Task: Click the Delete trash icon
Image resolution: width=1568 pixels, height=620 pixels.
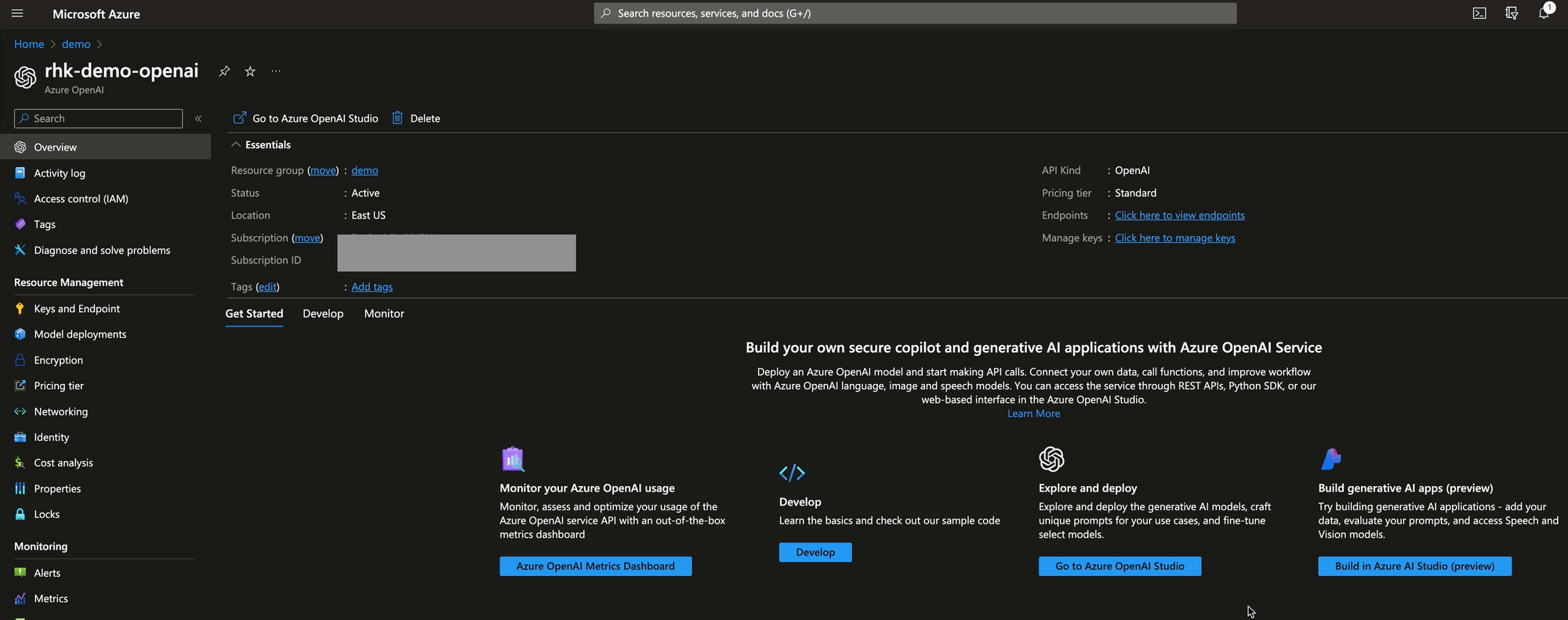Action: (x=397, y=118)
